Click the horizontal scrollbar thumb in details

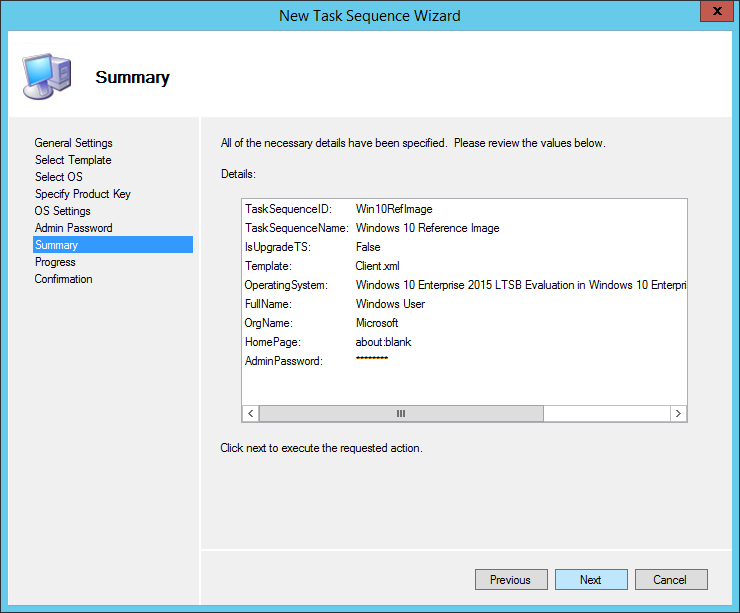pos(400,413)
